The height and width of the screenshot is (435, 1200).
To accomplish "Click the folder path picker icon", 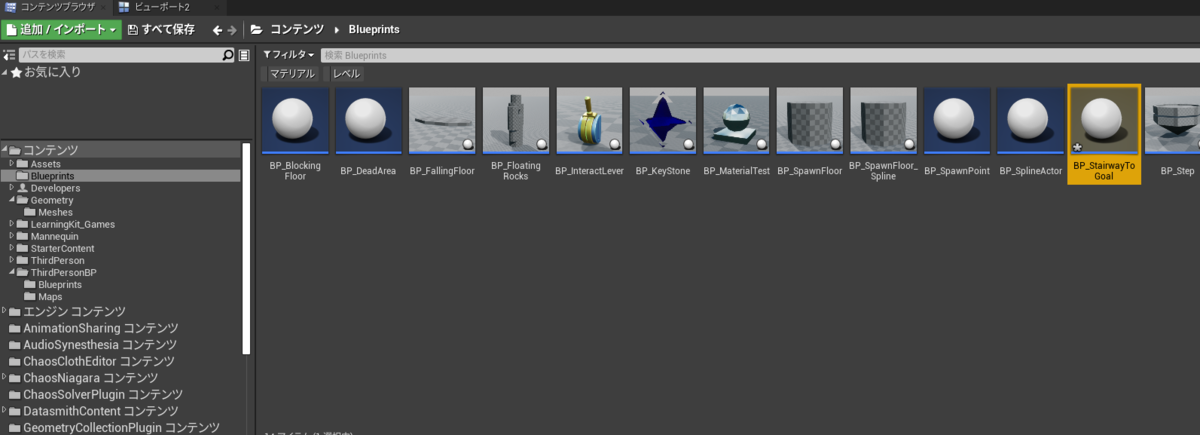I will point(257,30).
